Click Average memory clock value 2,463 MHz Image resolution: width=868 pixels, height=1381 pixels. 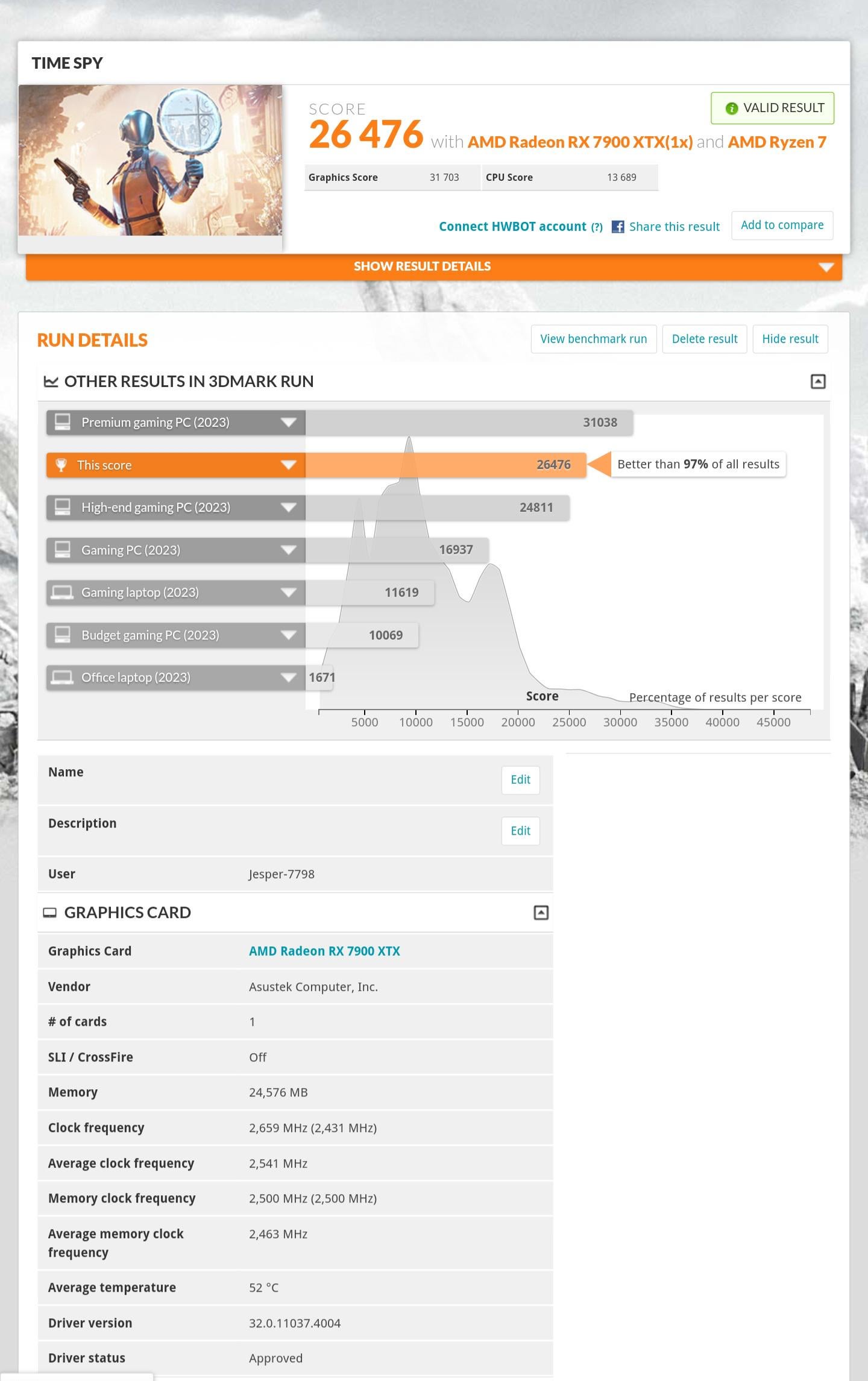click(278, 1234)
